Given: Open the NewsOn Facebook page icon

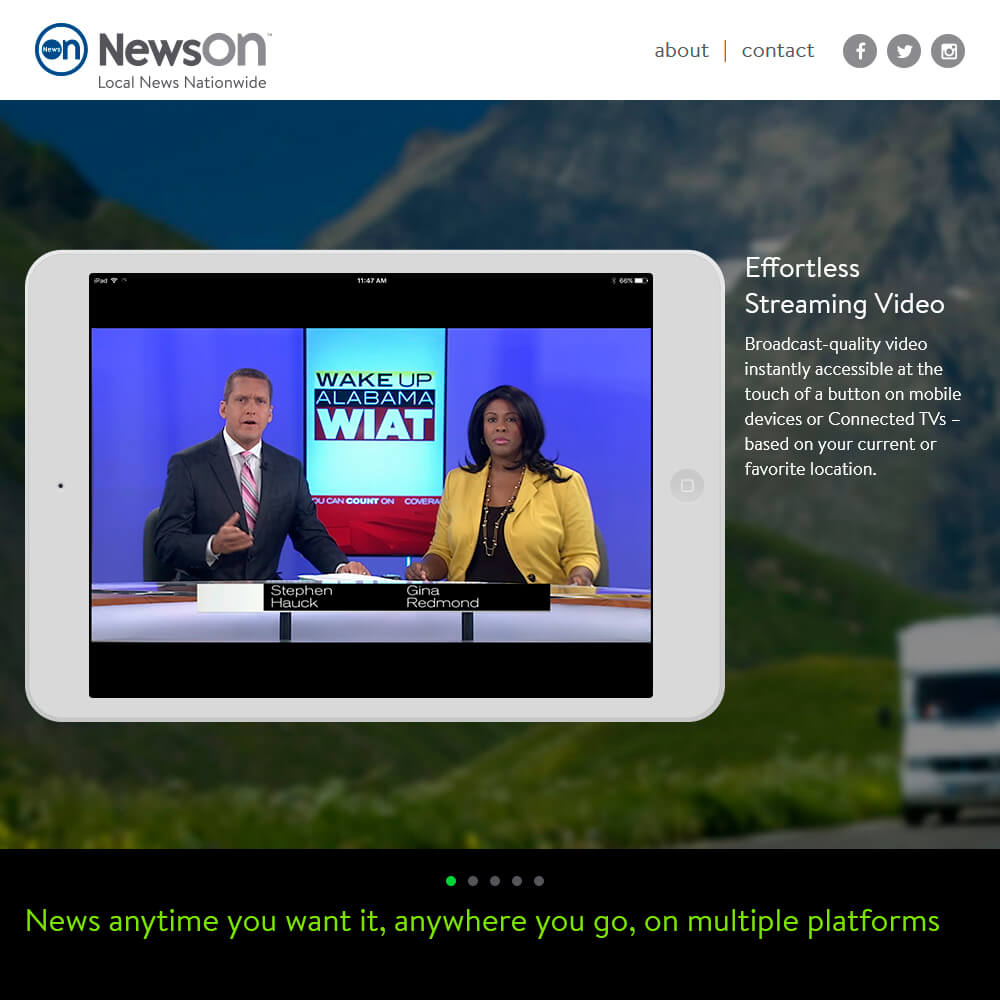Looking at the screenshot, I should click(x=860, y=51).
